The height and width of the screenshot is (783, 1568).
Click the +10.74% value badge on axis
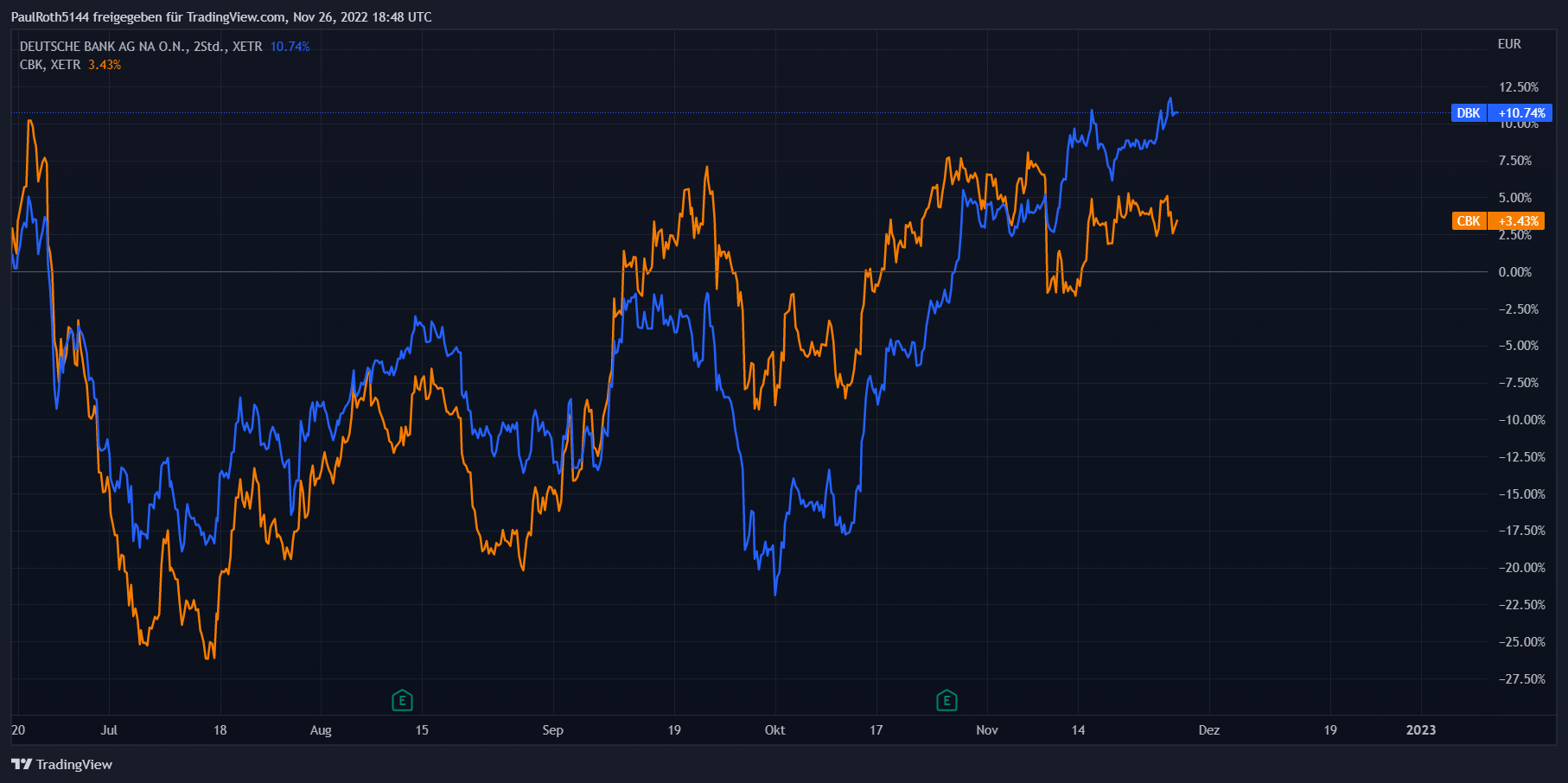pos(1520,113)
